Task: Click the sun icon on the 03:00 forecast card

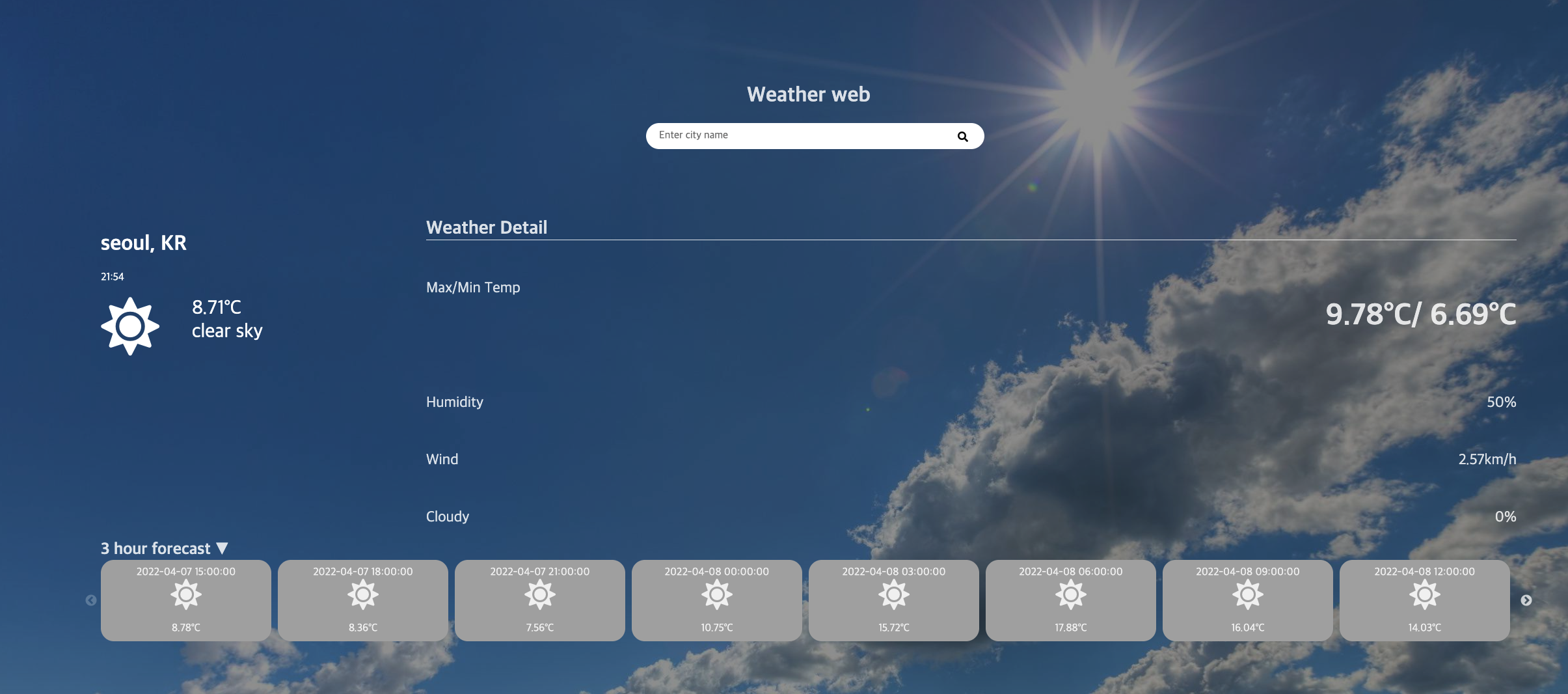Action: click(893, 594)
